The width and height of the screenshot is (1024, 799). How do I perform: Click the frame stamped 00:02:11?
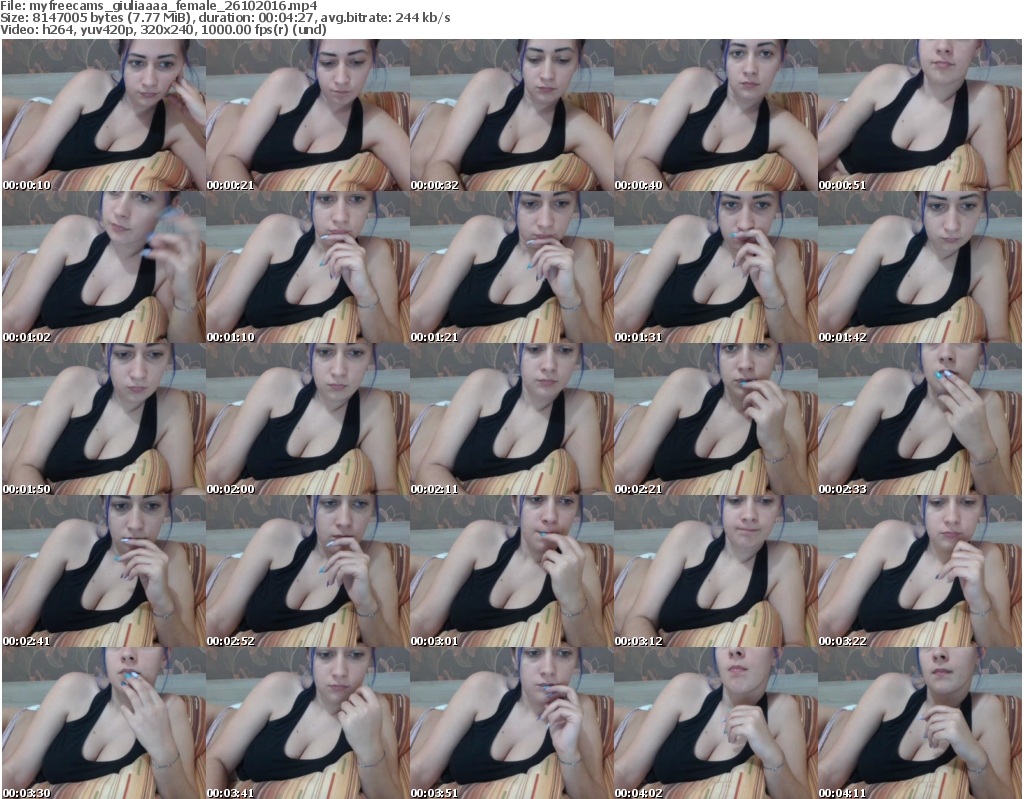511,419
